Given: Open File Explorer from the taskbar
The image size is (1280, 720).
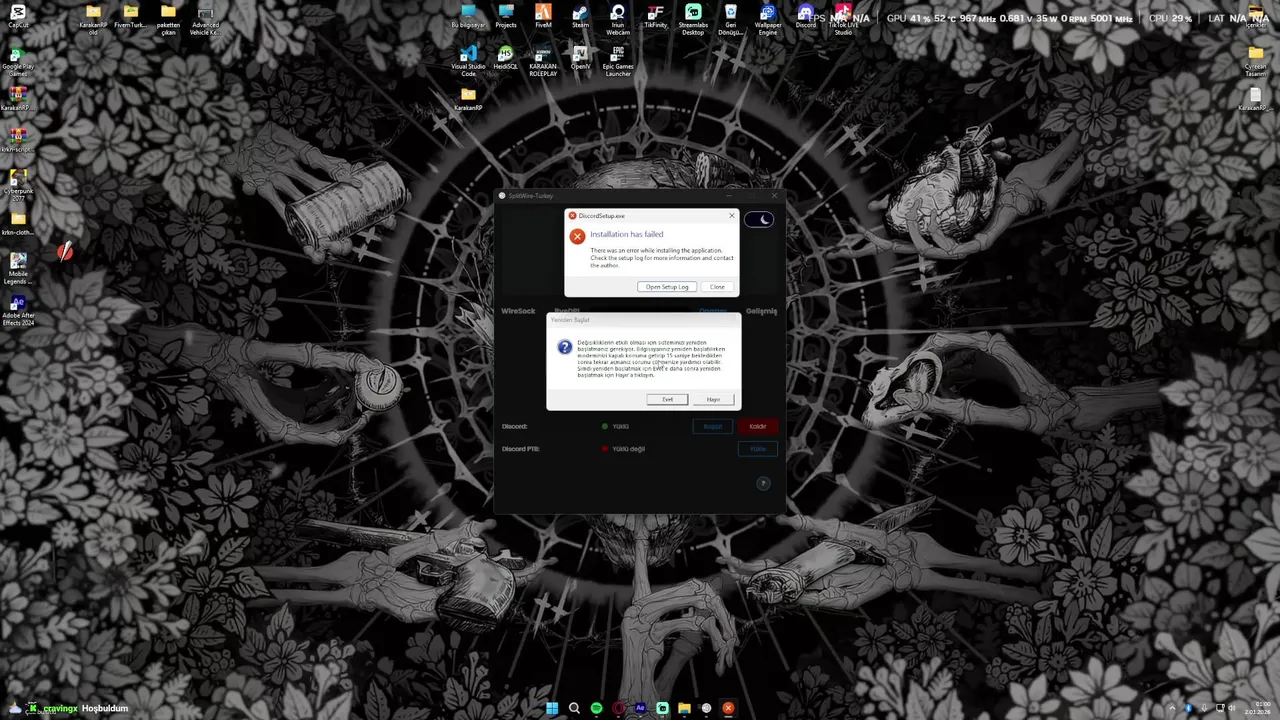Looking at the screenshot, I should pos(684,708).
